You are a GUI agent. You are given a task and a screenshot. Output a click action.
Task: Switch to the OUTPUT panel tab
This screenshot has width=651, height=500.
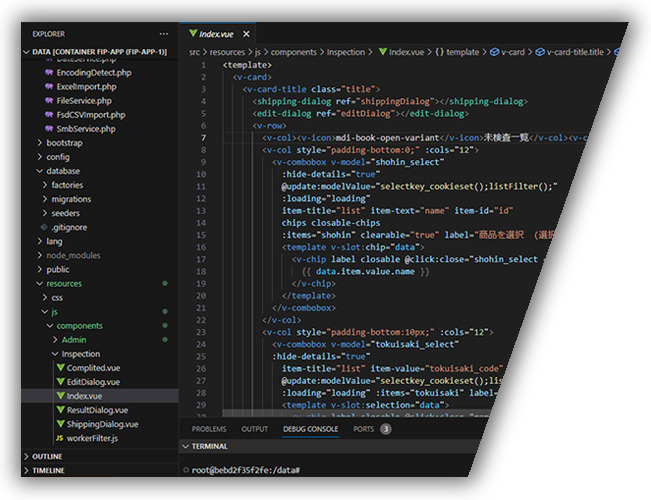pyautogui.click(x=255, y=429)
